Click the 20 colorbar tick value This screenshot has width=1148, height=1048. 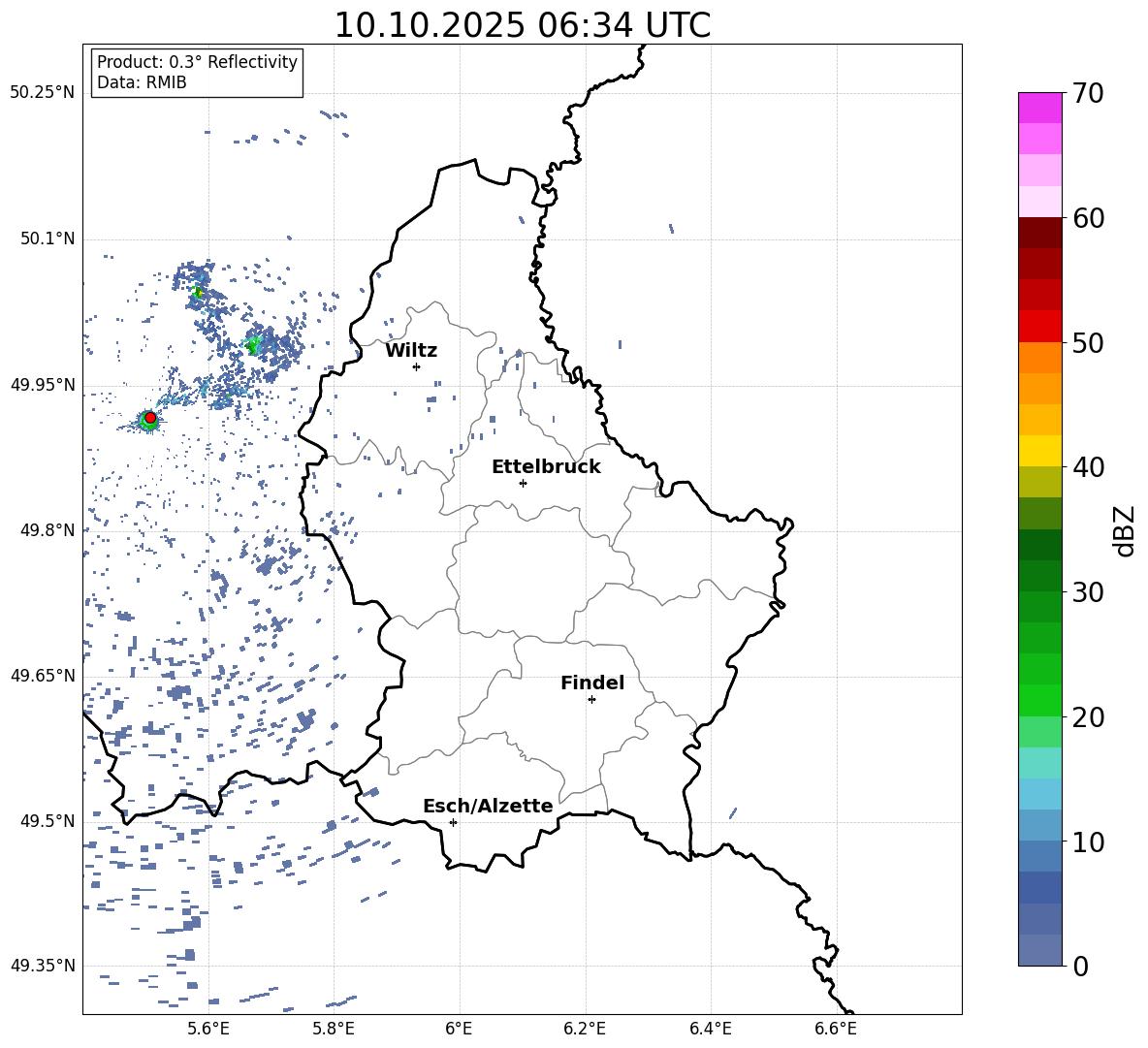click(1088, 716)
